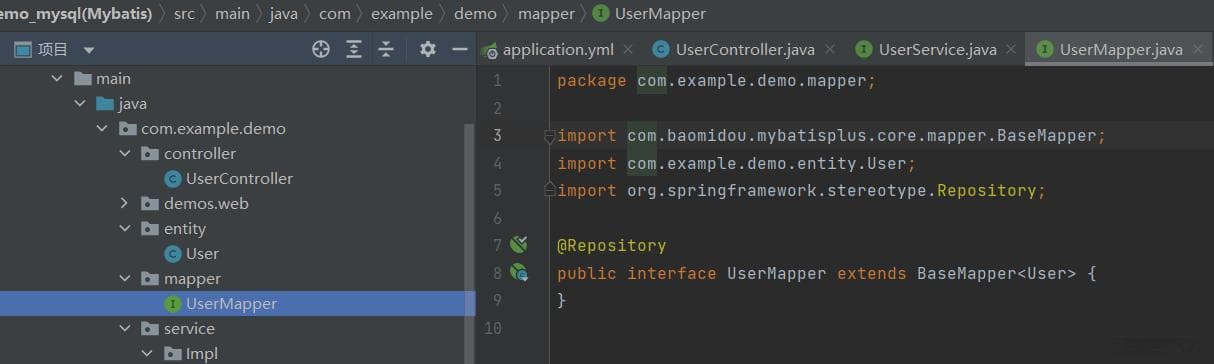Collapse the mapper package chevron
Image resolution: width=1214 pixels, height=364 pixels.
125,279
